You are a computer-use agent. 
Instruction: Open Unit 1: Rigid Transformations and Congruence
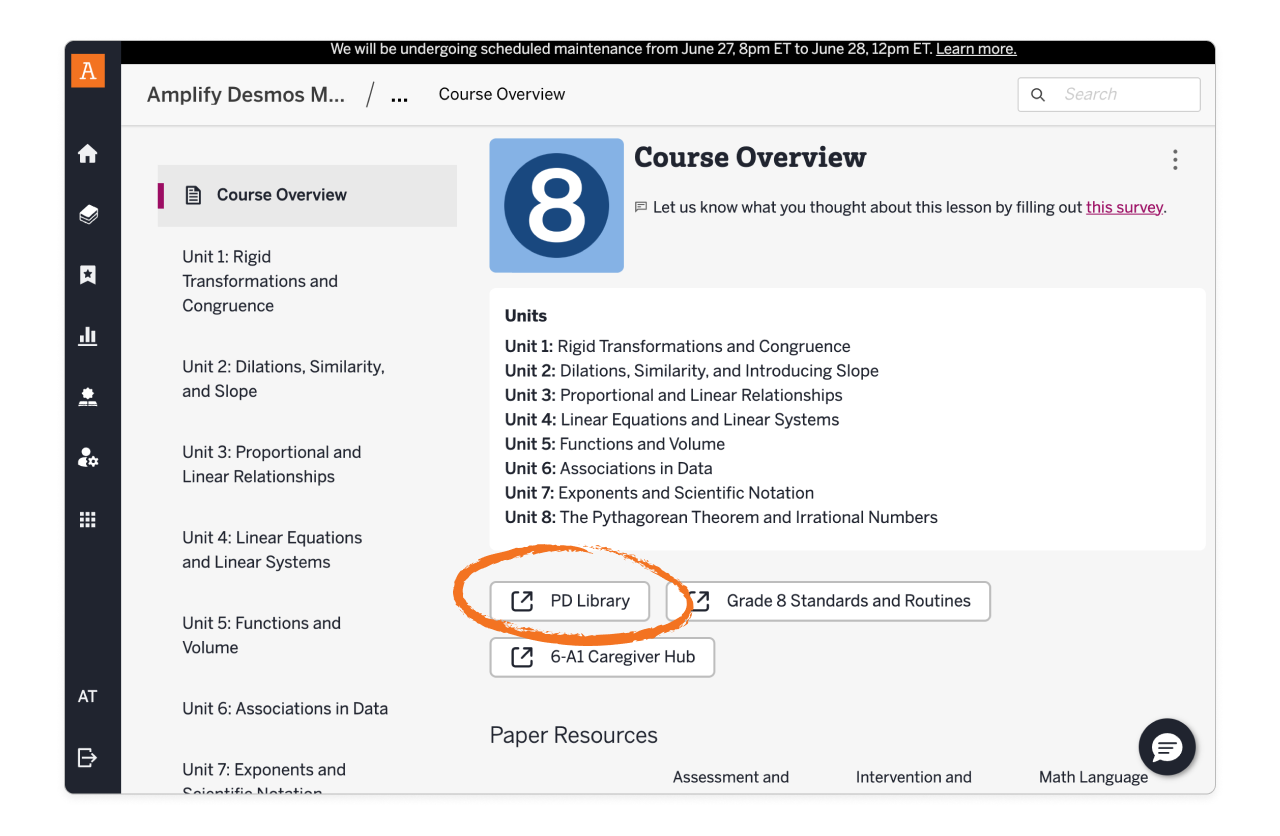coord(260,281)
